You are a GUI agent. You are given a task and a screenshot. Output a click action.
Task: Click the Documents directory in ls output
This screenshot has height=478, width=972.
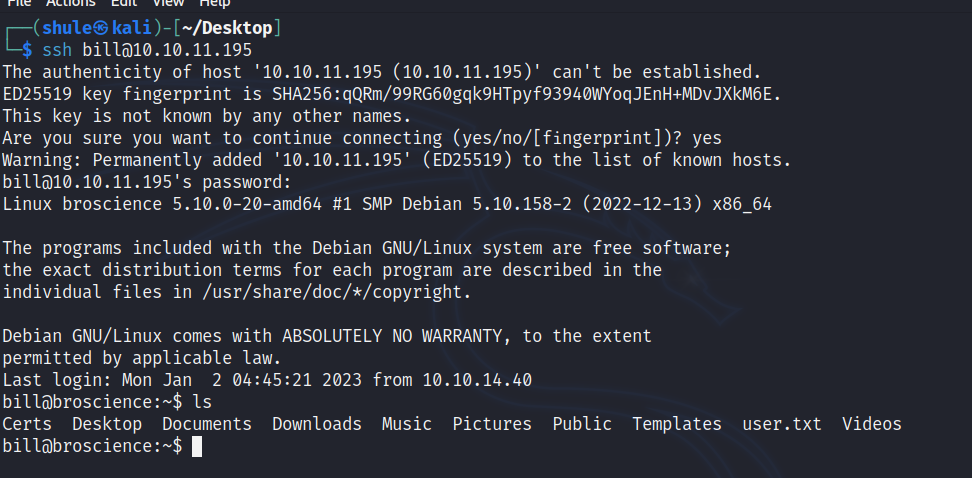click(207, 424)
